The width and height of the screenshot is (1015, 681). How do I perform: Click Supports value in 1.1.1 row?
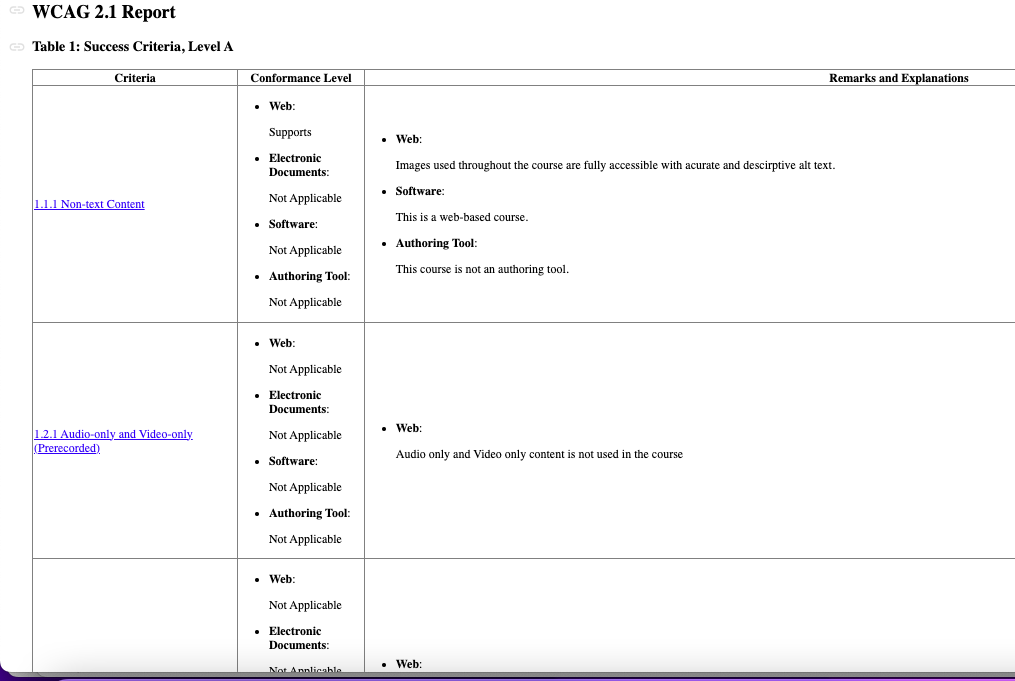point(290,132)
